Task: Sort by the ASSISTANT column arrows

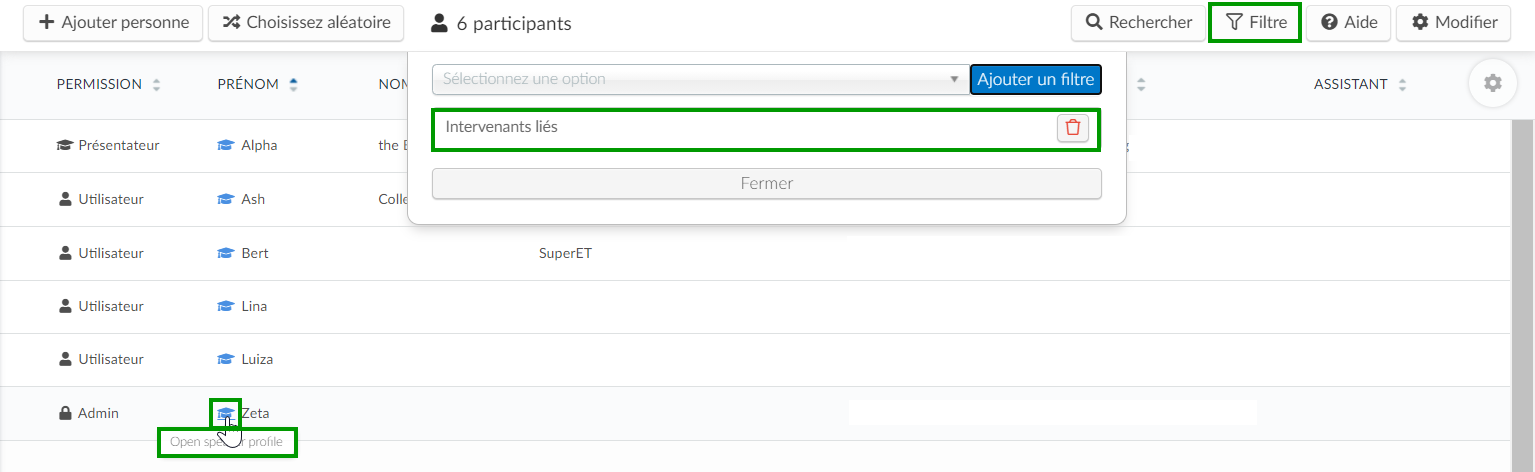Action: [x=1402, y=85]
